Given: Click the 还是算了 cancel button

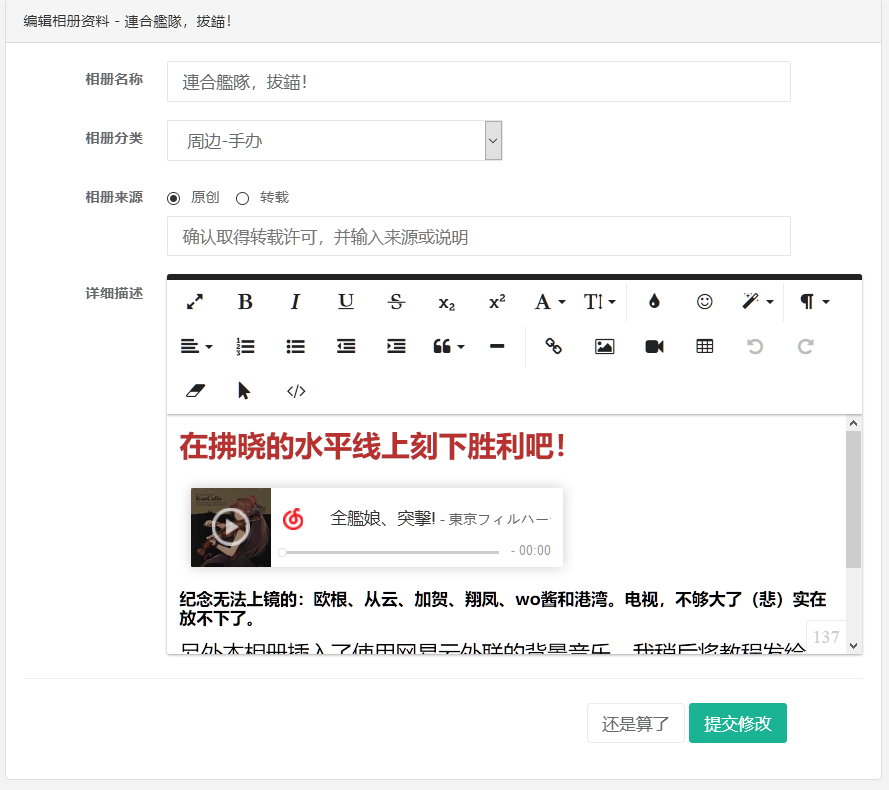Looking at the screenshot, I should pos(635,724).
